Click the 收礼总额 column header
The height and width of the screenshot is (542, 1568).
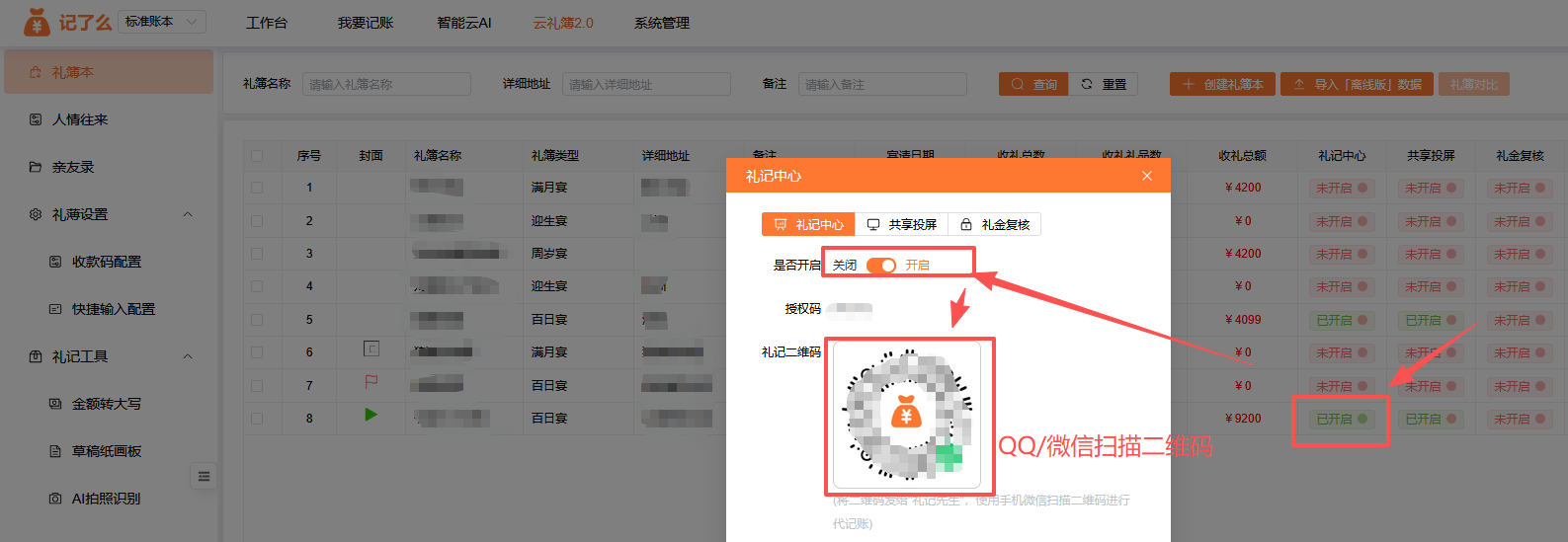[x=1243, y=156]
